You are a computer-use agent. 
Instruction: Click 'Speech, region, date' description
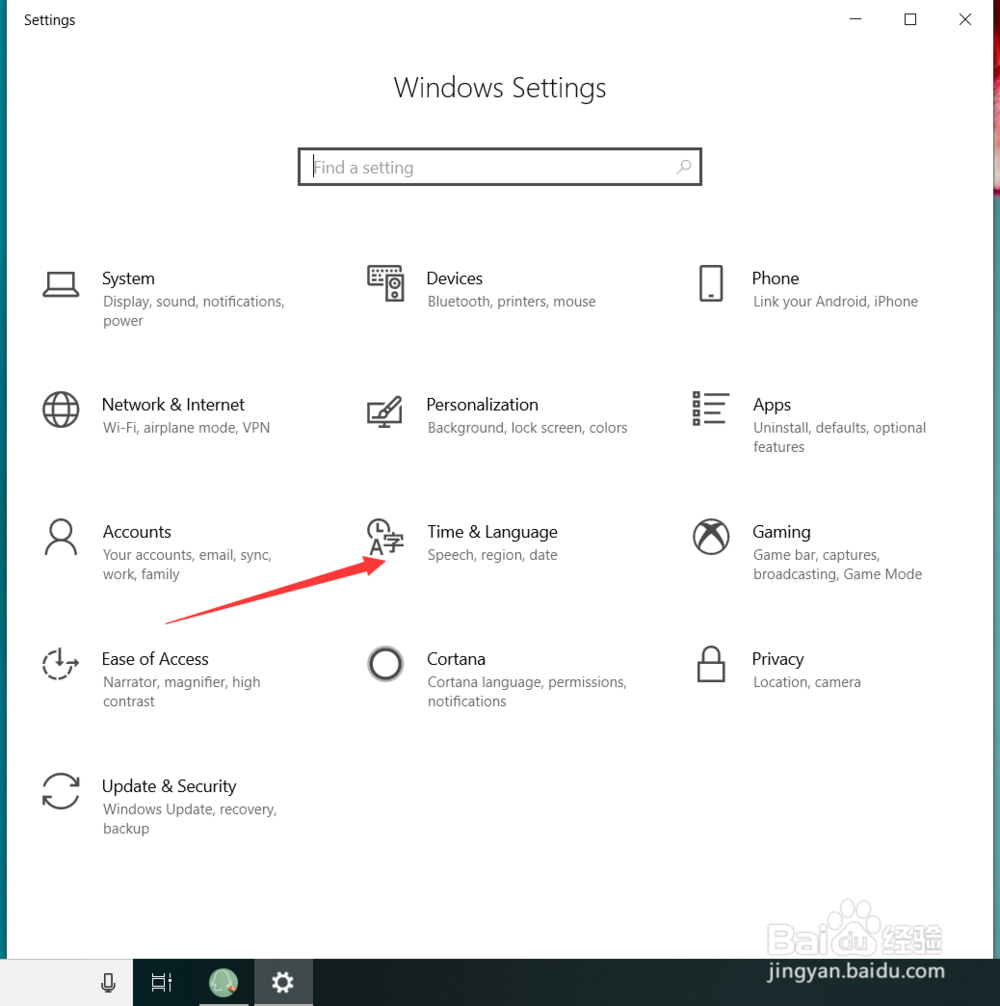point(493,555)
